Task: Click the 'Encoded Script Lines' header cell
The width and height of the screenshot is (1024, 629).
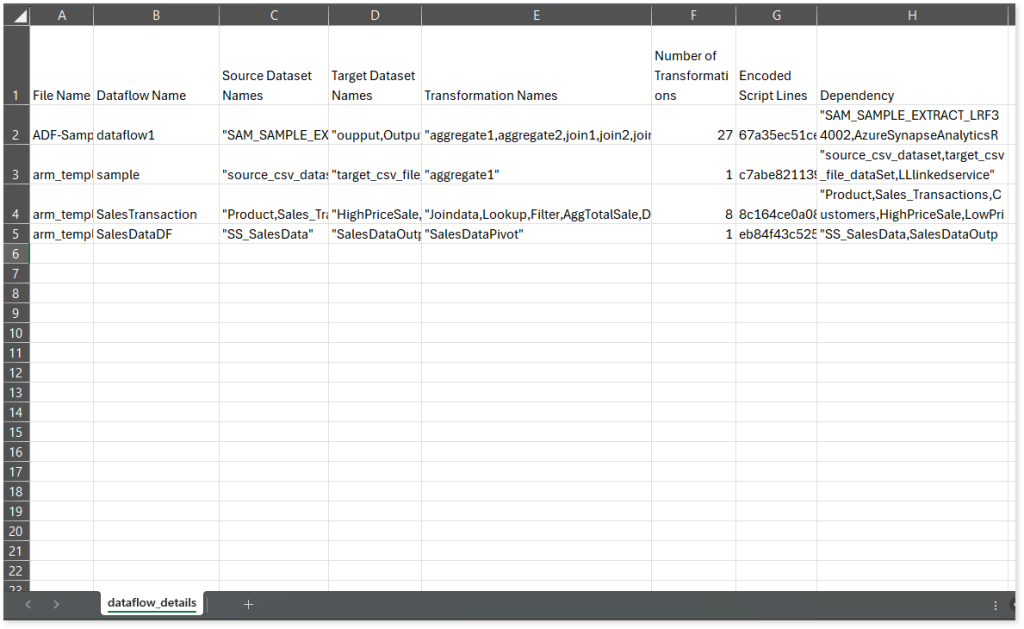Action: 776,85
